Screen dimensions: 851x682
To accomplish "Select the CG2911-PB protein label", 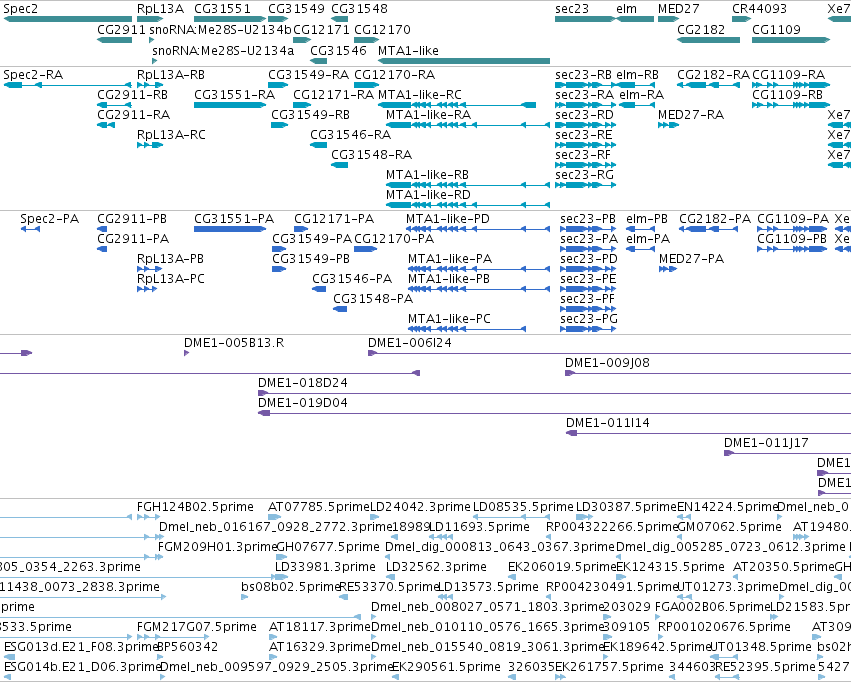I will tap(132, 219).
